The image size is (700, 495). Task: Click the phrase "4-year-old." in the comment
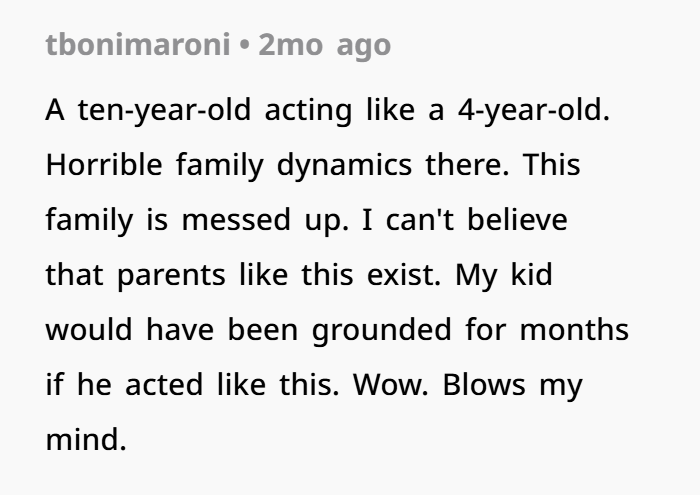click(x=534, y=111)
